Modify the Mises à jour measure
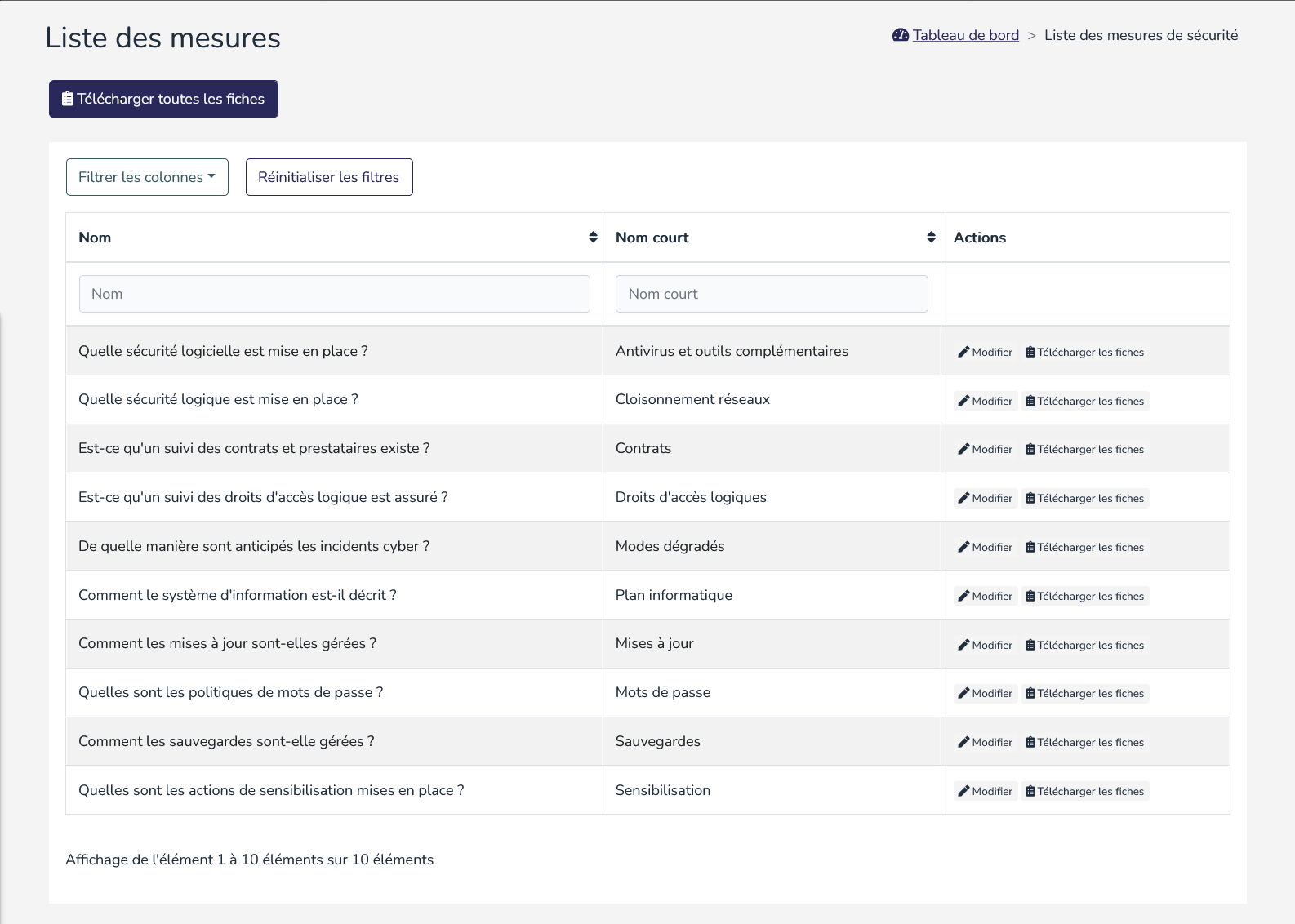Image resolution: width=1295 pixels, height=924 pixels. [986, 645]
